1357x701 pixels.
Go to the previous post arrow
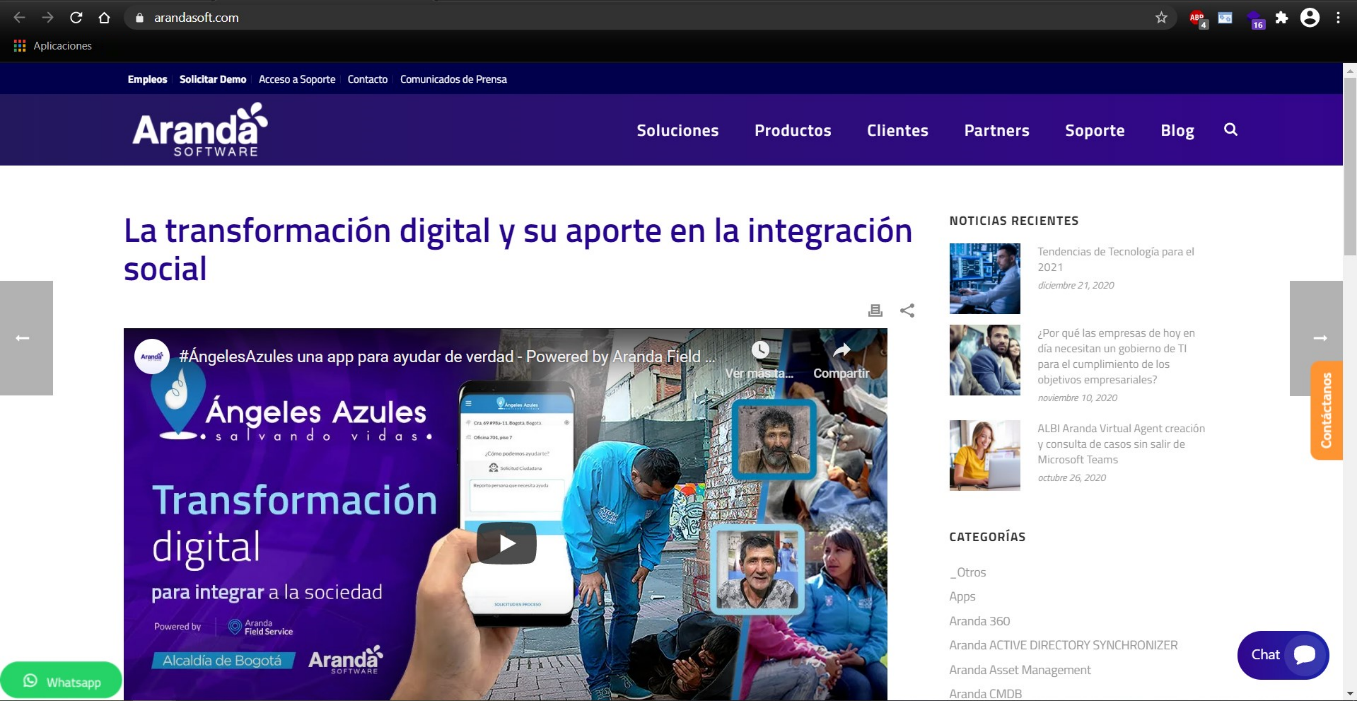click(x=26, y=338)
